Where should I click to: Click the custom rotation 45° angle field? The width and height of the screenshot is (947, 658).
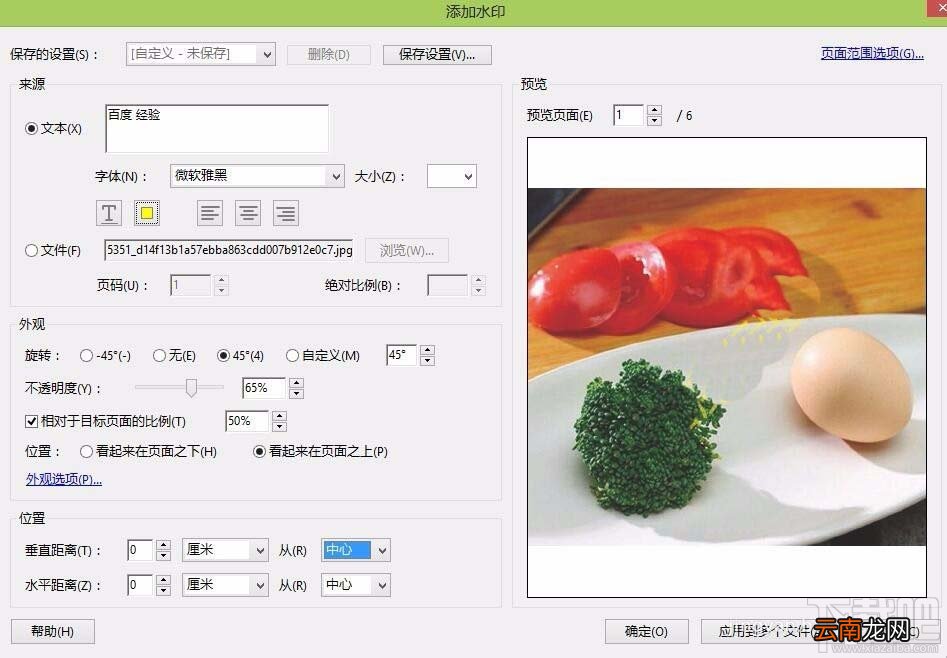point(401,355)
